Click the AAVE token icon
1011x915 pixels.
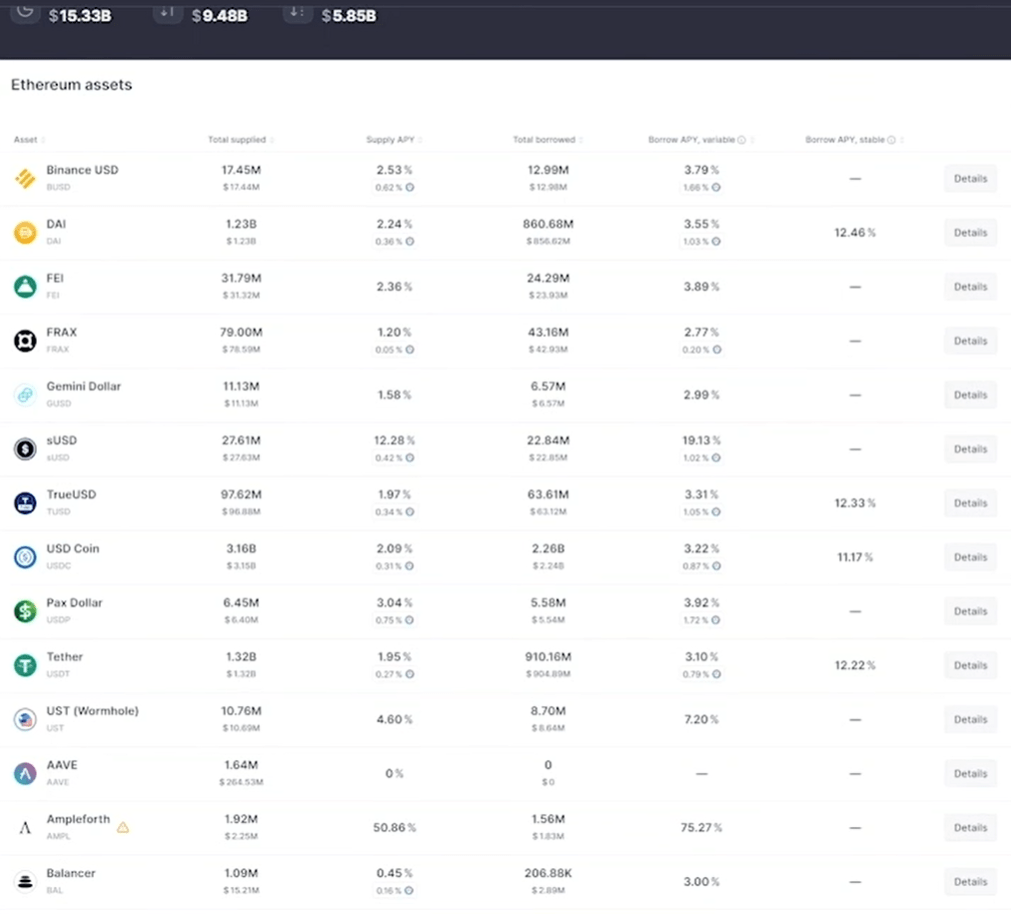coord(25,774)
